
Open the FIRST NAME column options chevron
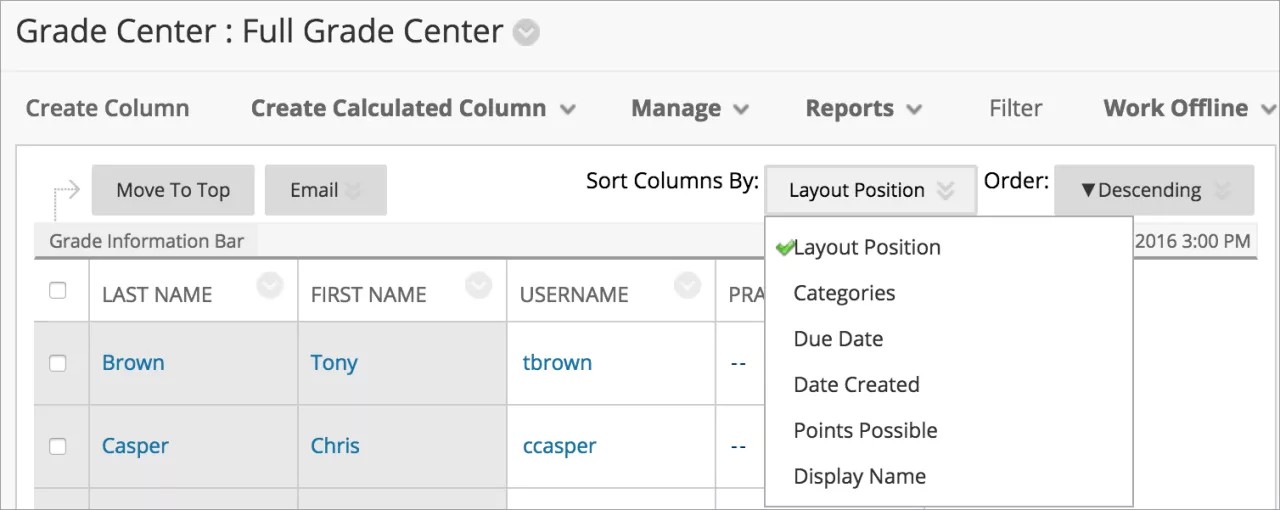tap(479, 286)
